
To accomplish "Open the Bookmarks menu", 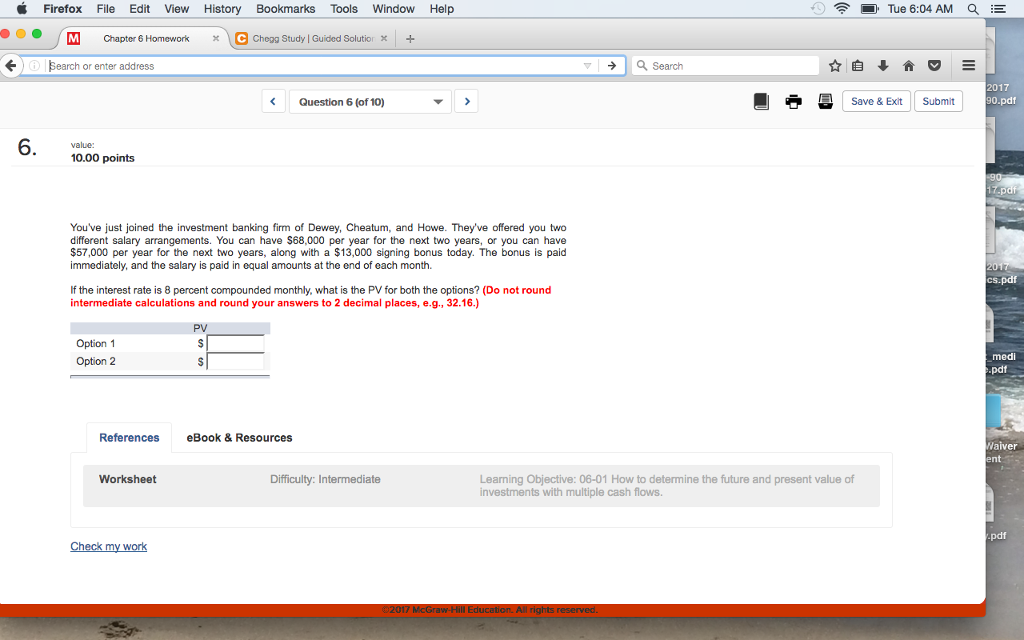I will [x=285, y=8].
